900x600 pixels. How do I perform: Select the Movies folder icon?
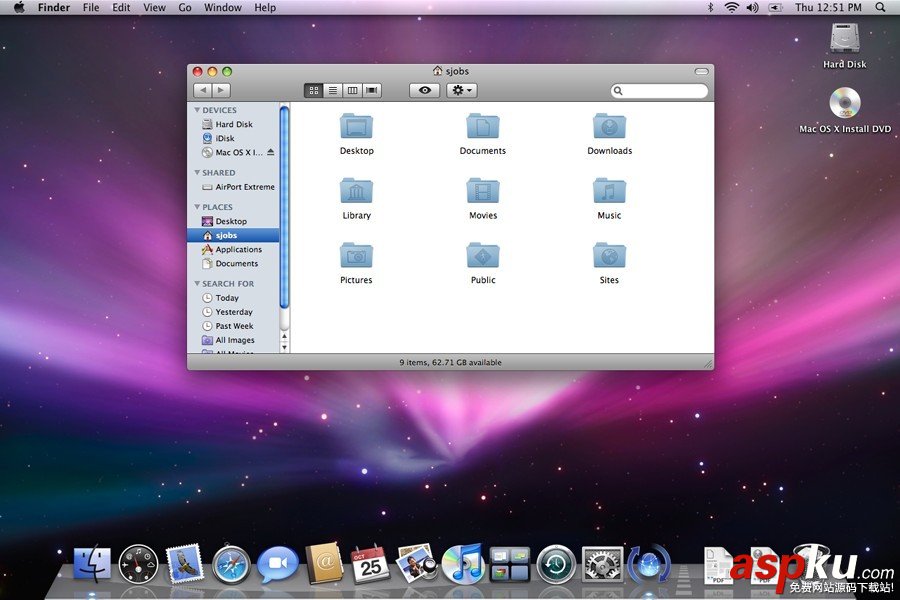[483, 192]
